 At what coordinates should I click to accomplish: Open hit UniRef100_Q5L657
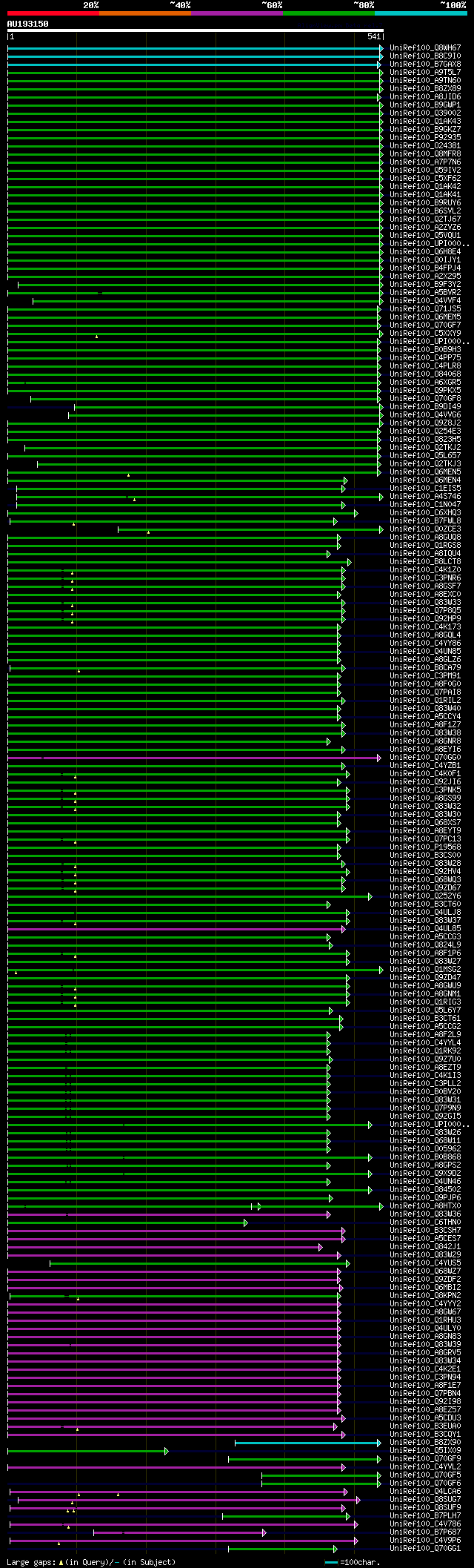pos(425,455)
